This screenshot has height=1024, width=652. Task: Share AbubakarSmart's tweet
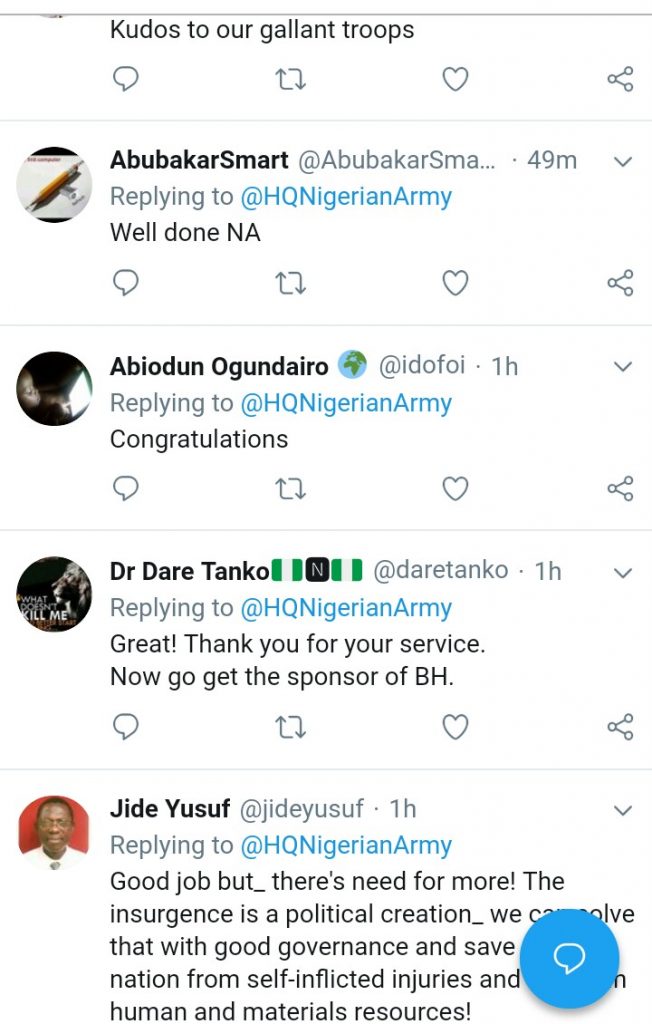pyautogui.click(x=620, y=283)
